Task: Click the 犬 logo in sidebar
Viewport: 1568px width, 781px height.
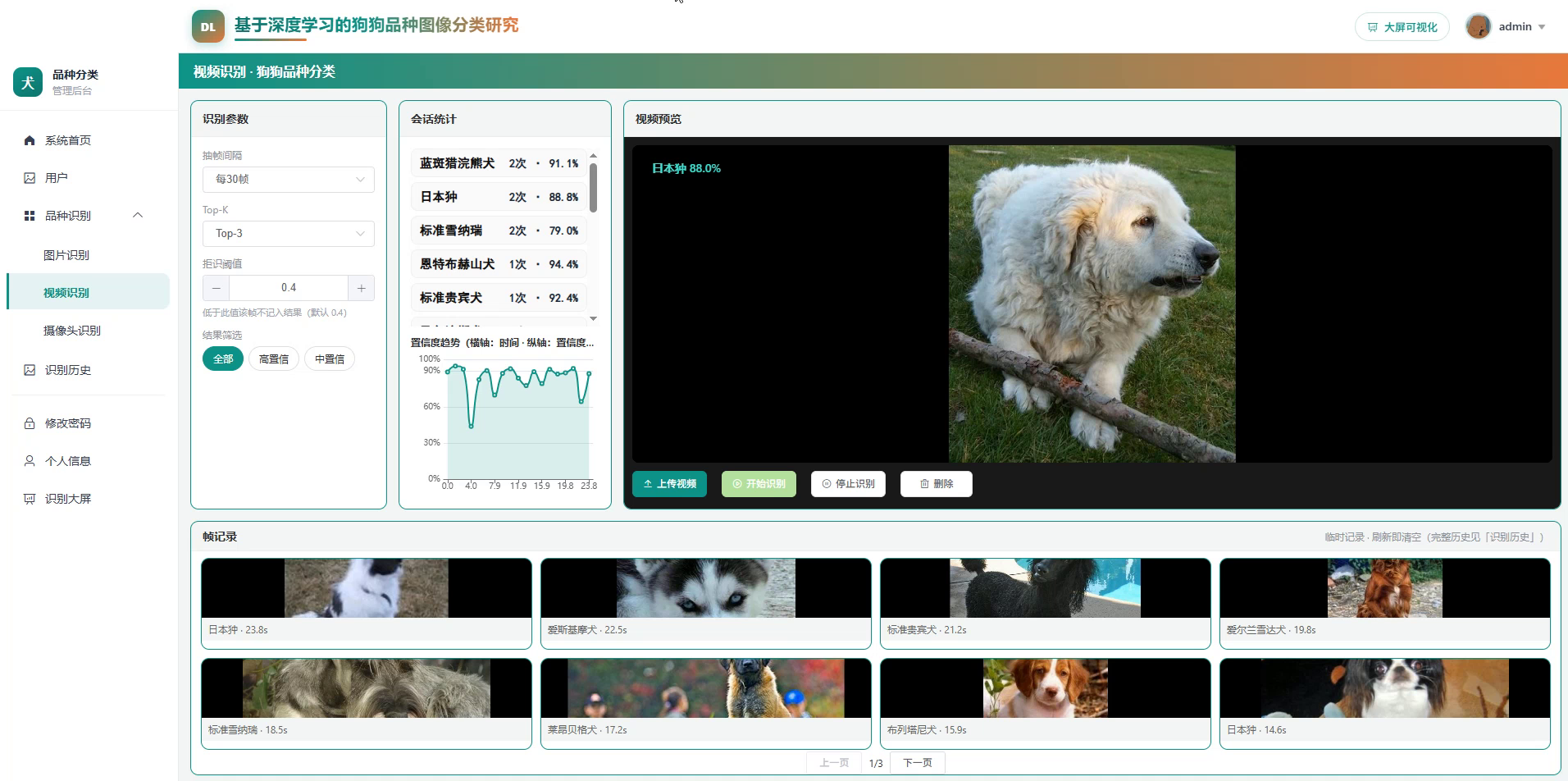Action: point(28,82)
